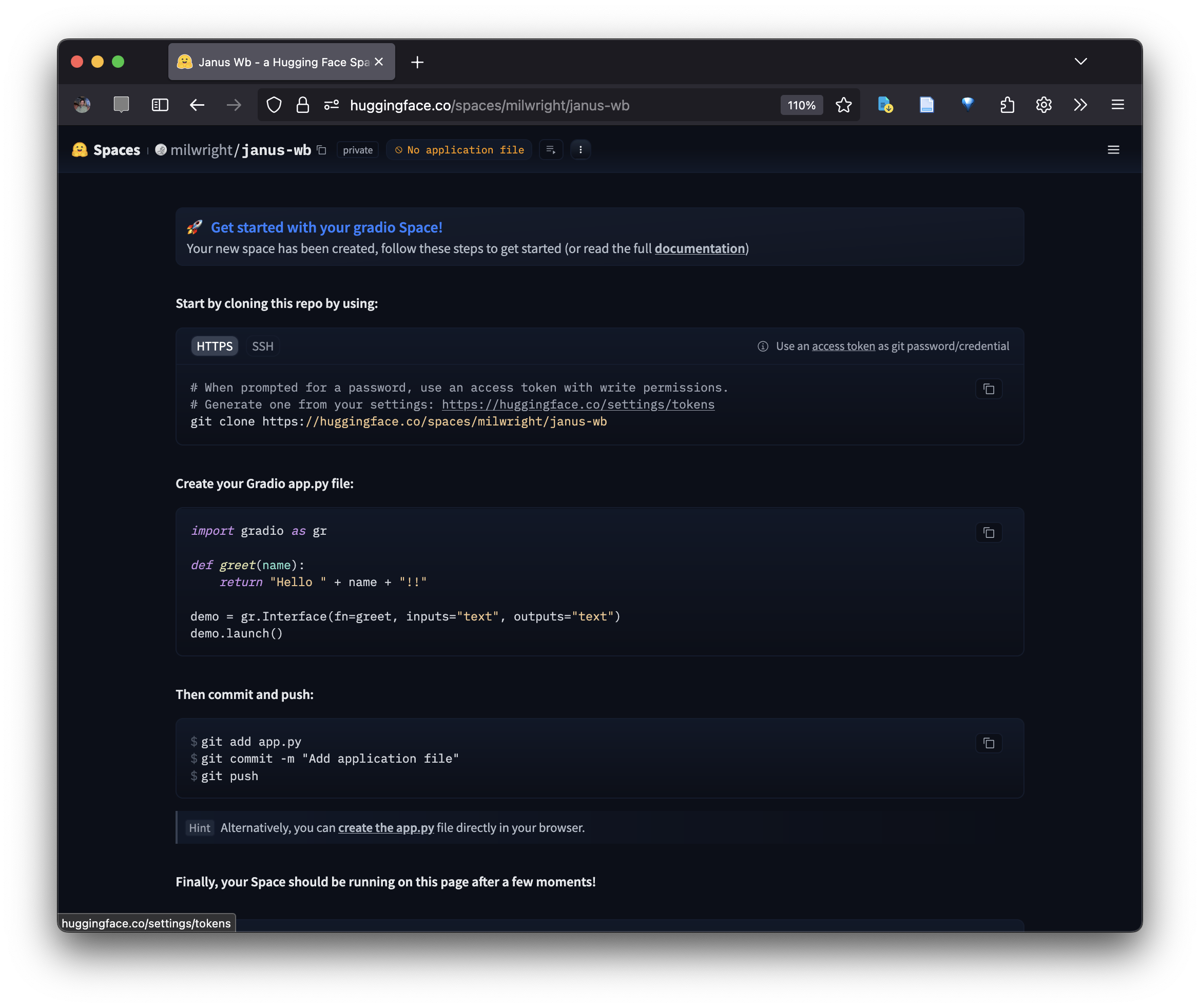The image size is (1200, 1008).
Task: Open the full documentation link
Action: point(700,248)
